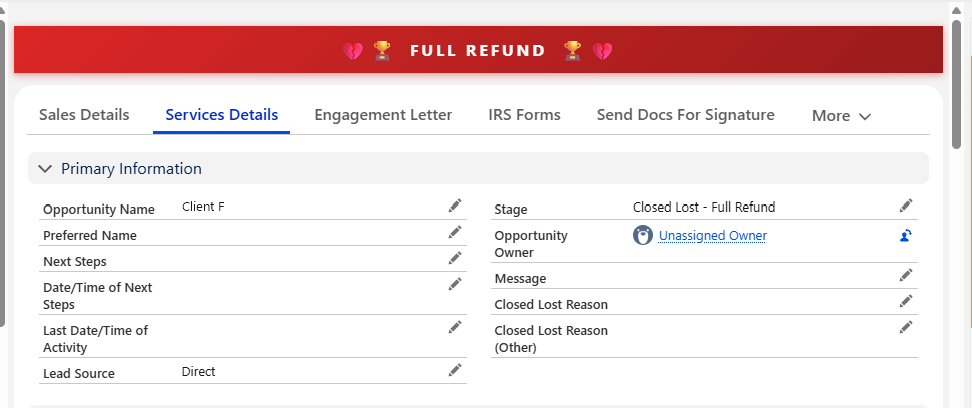
Task: Edit Closed Lost Reason pencil icon
Action: pos(906,301)
